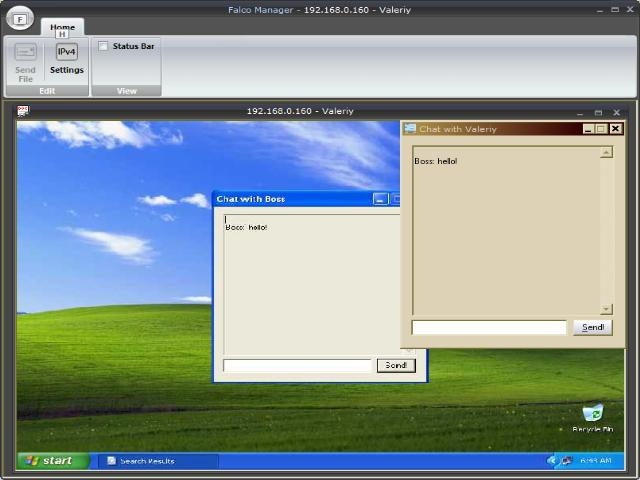The image size is (640, 480).
Task: Select 'Boss: hello!' text in Boss chat
Action: pos(246,227)
